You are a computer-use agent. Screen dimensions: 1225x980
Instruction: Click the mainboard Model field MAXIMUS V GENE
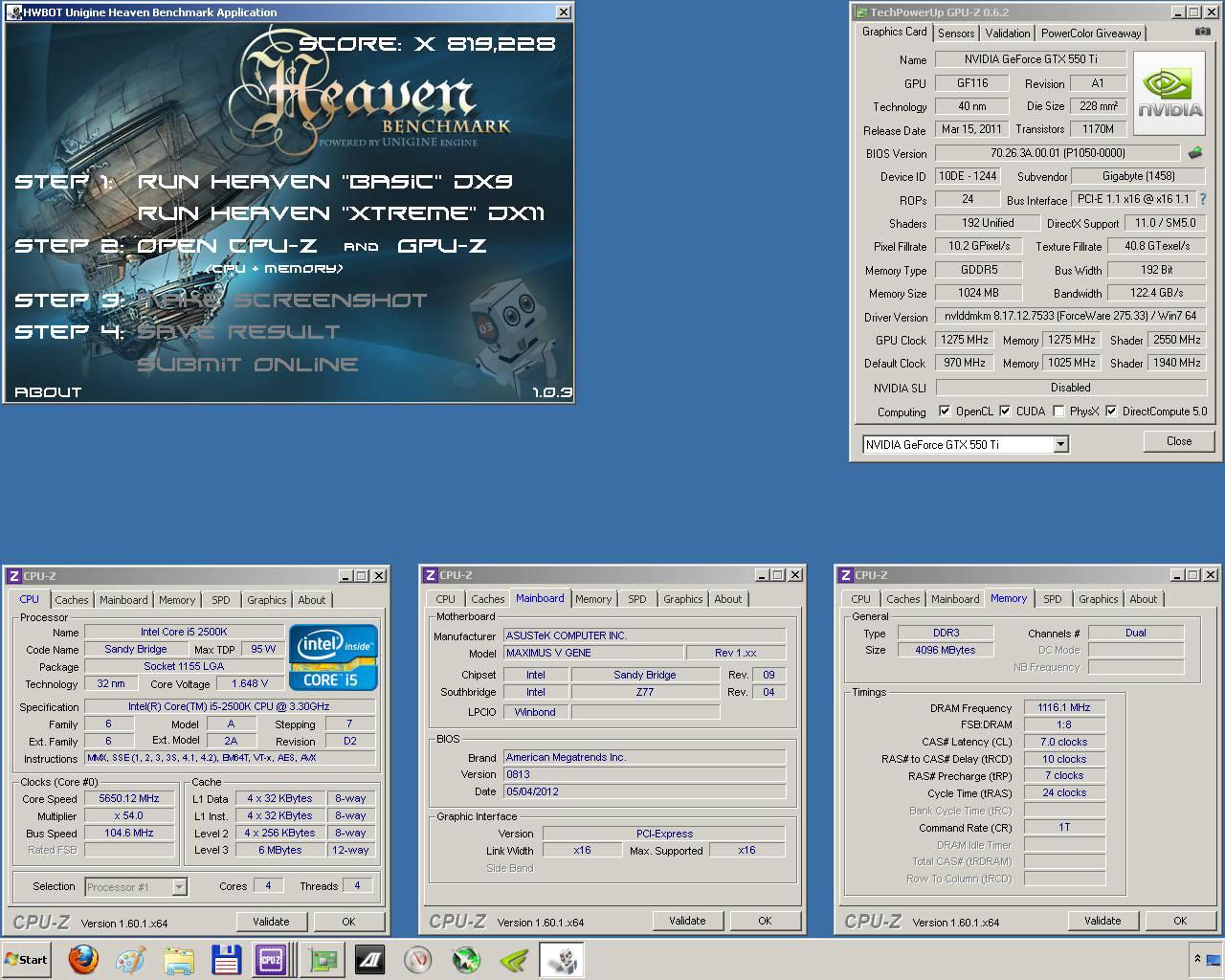pos(592,653)
